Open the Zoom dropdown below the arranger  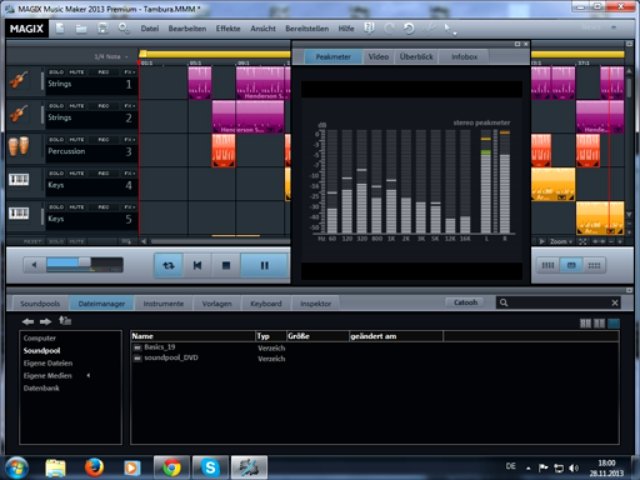pos(562,241)
